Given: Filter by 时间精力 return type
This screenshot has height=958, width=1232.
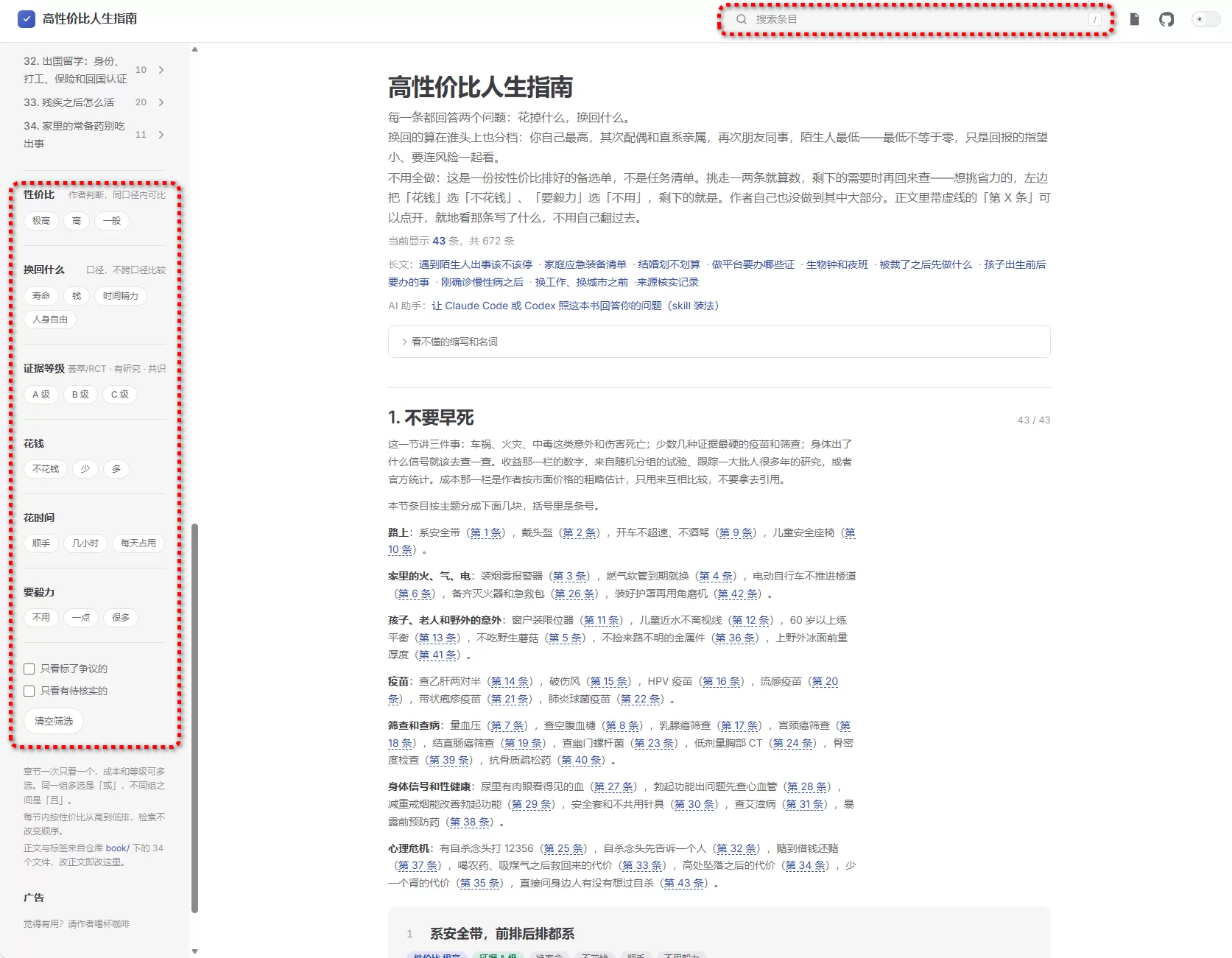Looking at the screenshot, I should pos(121,296).
